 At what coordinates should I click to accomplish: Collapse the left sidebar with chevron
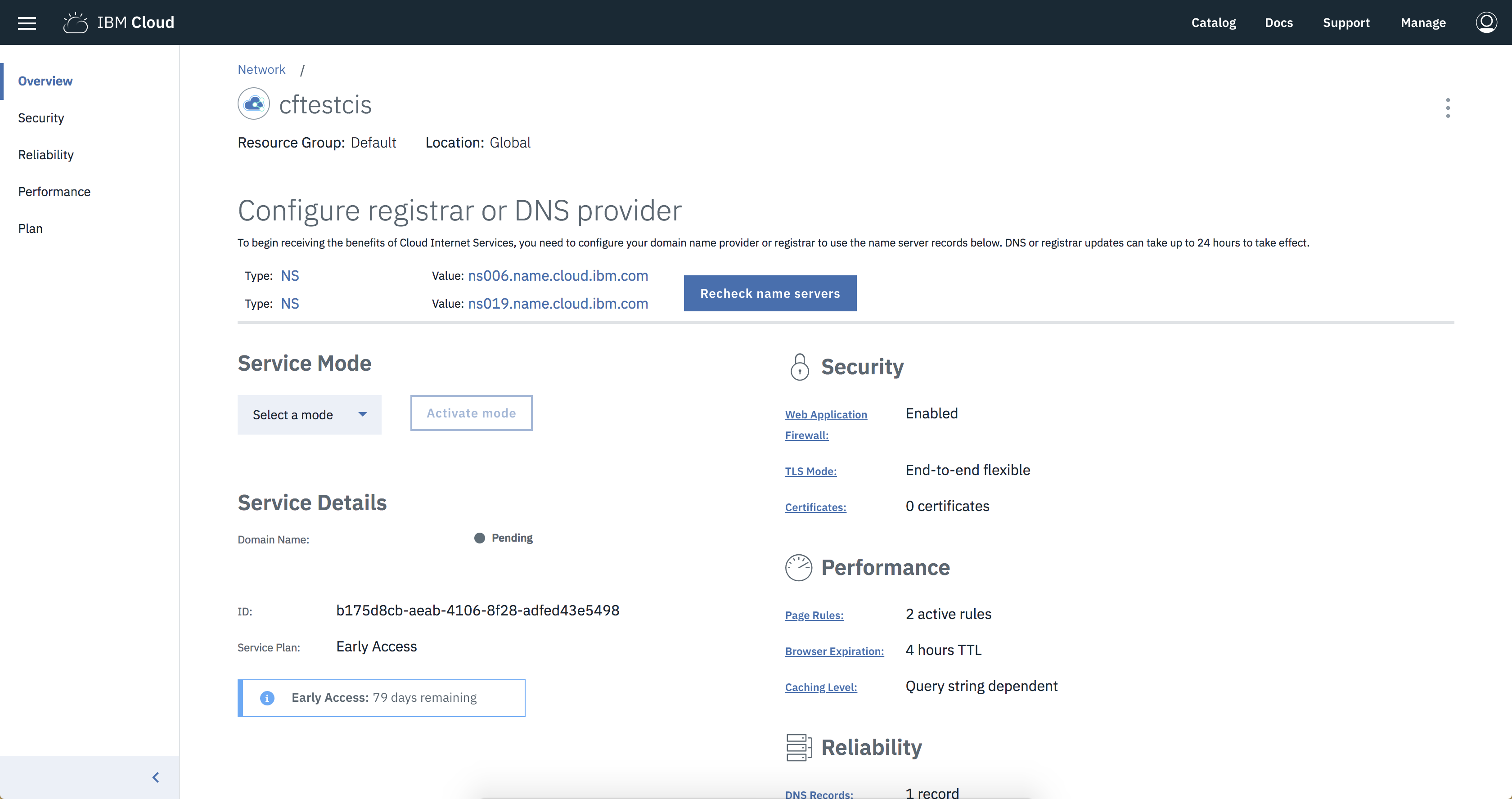[156, 777]
